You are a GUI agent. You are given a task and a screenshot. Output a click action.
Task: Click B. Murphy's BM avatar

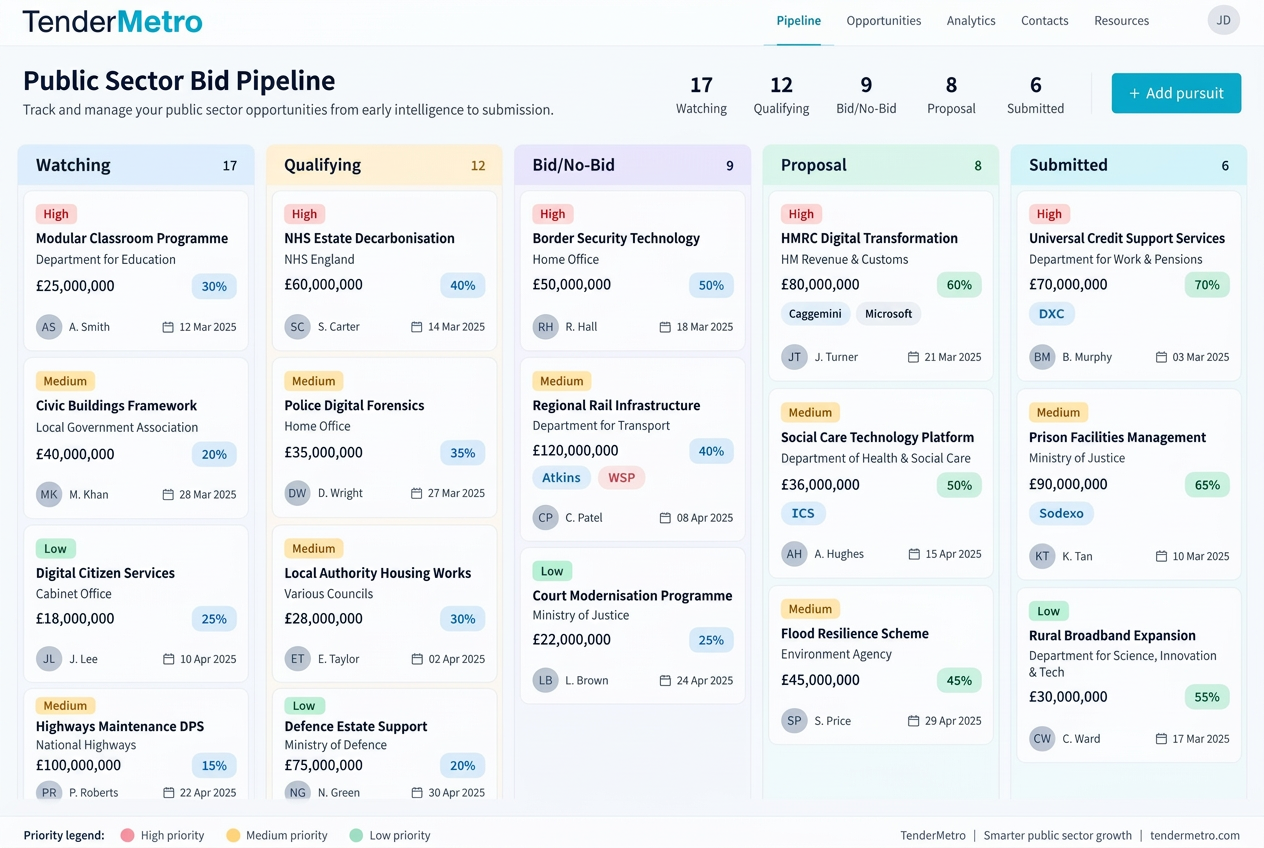pyautogui.click(x=1042, y=357)
